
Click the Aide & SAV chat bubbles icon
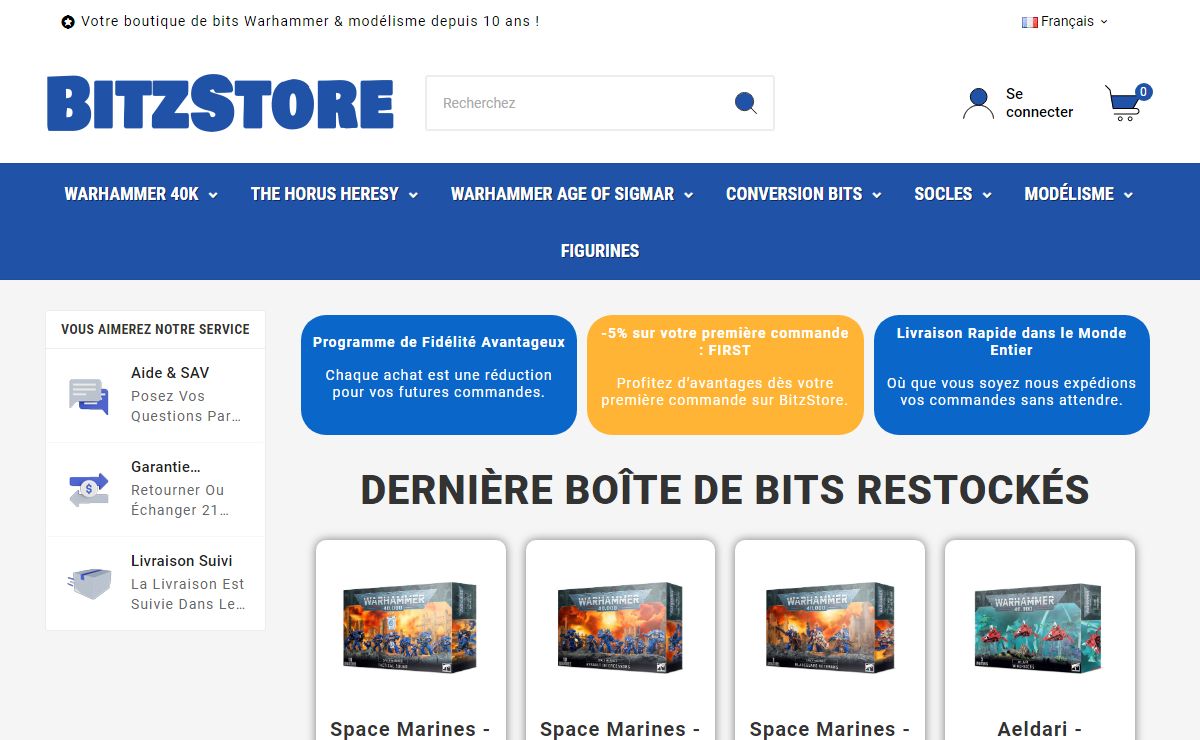point(88,395)
